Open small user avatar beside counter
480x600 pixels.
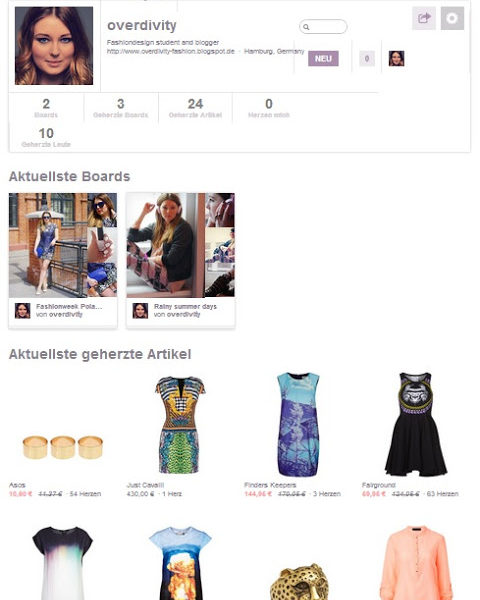pos(396,59)
